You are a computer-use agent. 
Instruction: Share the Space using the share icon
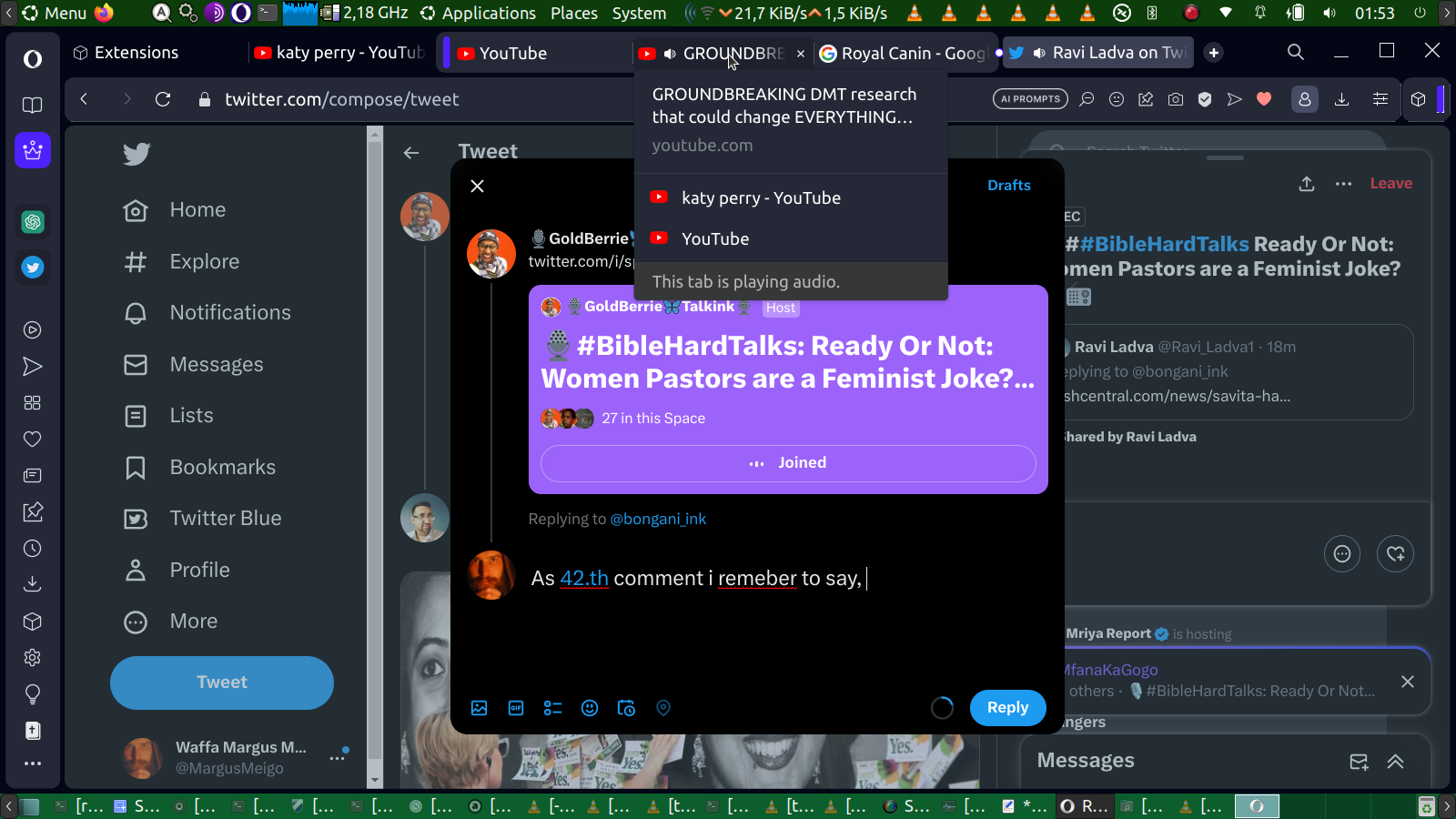1307,184
